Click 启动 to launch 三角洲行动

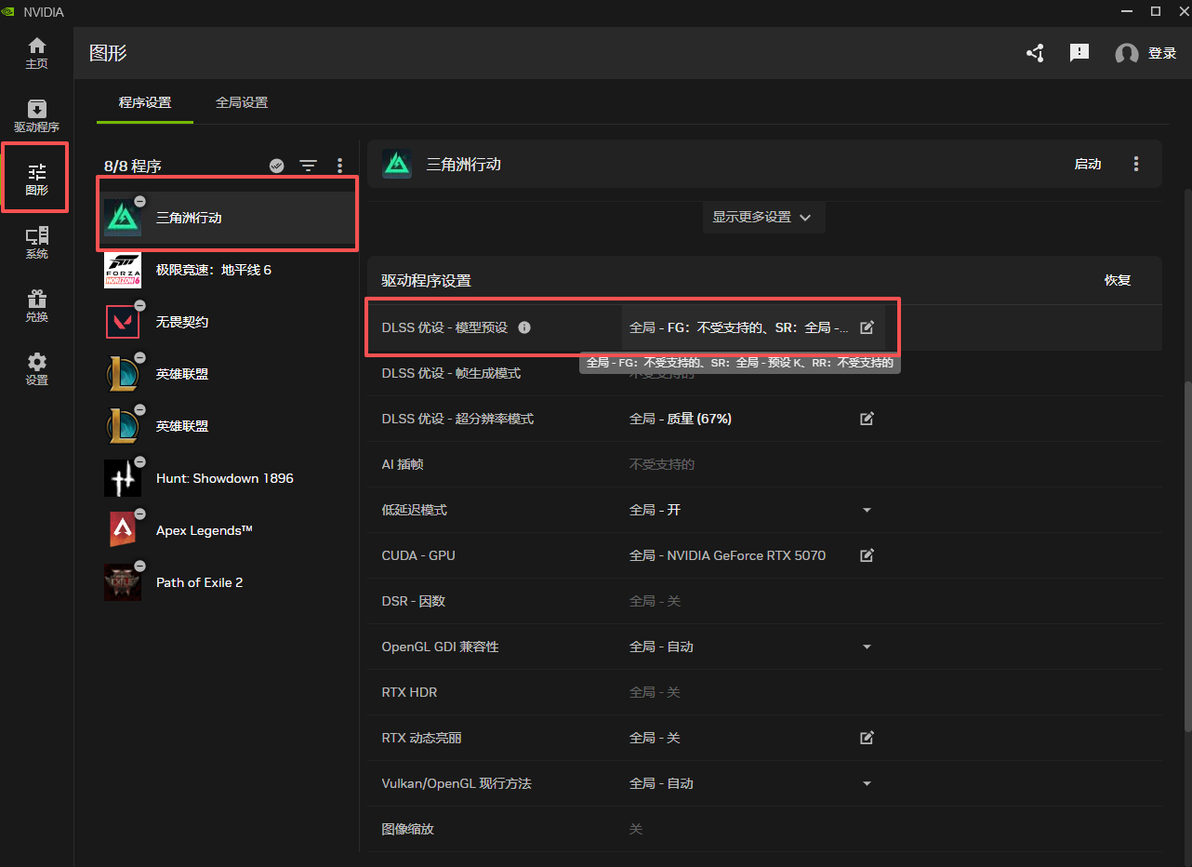tap(1088, 164)
